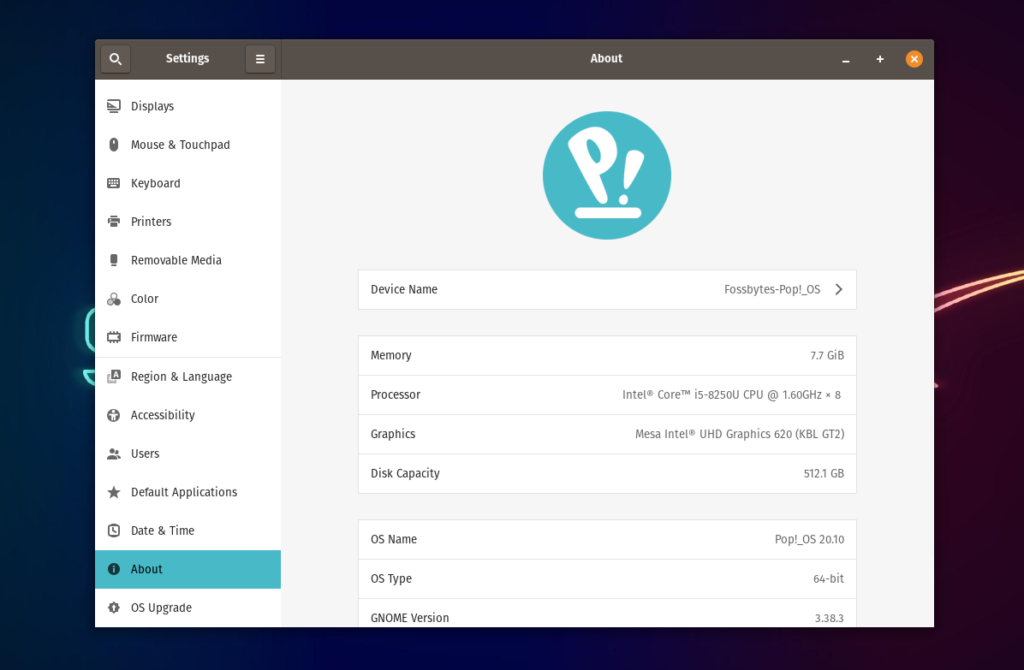Click the Accessibility circle icon
1024x670 pixels.
pyautogui.click(x=113, y=415)
